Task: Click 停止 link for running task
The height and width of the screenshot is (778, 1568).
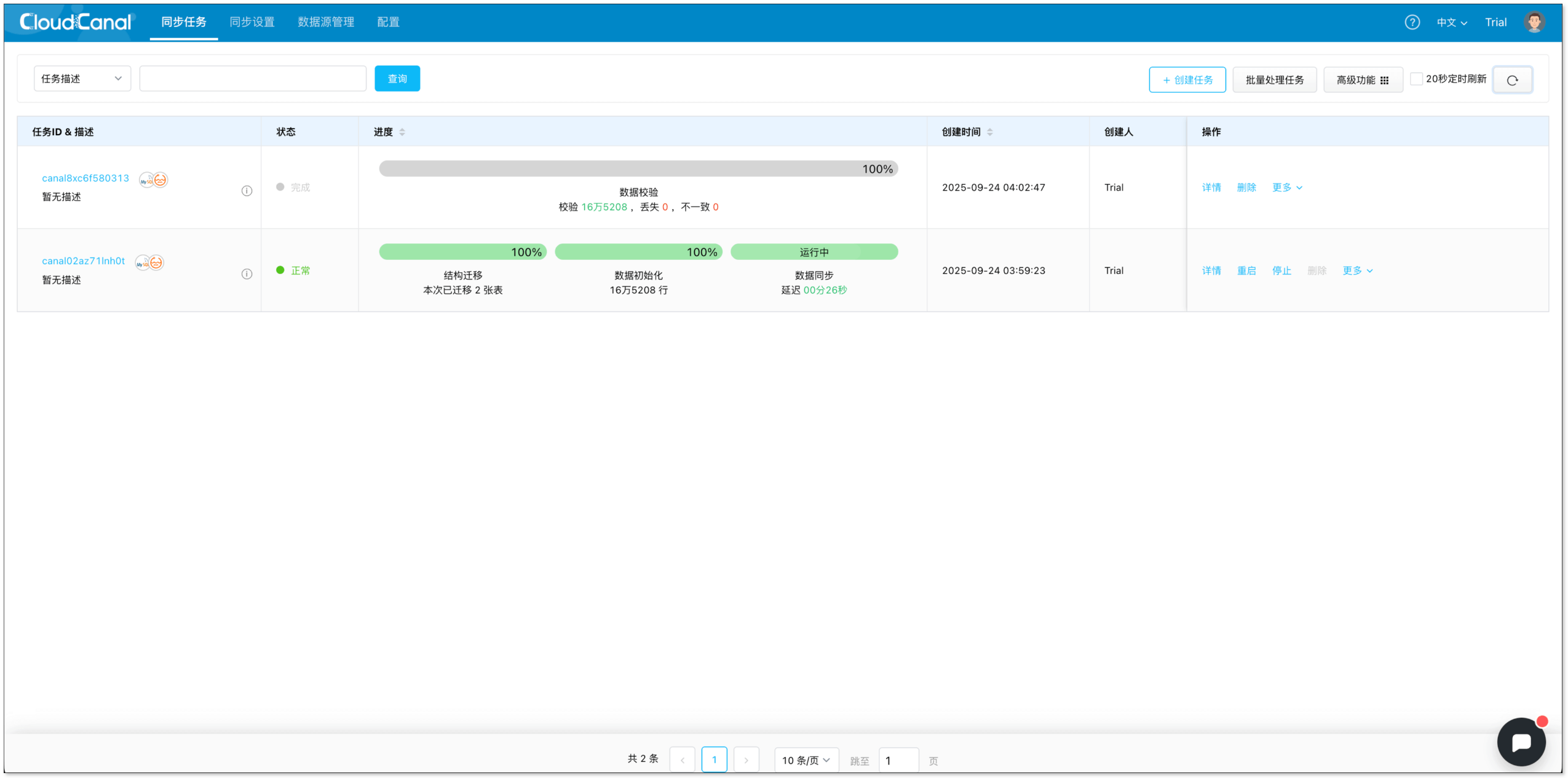Action: pyautogui.click(x=1281, y=270)
